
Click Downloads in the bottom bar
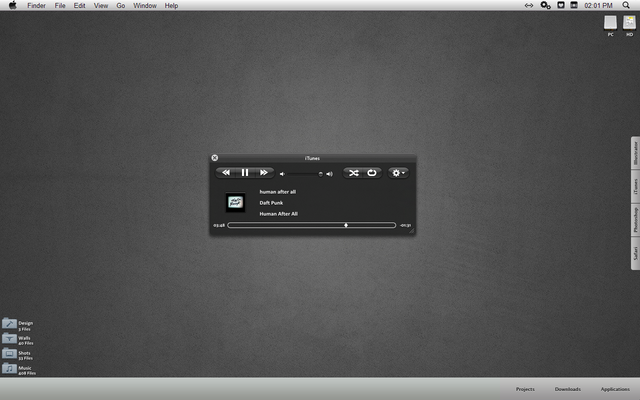pyautogui.click(x=567, y=388)
